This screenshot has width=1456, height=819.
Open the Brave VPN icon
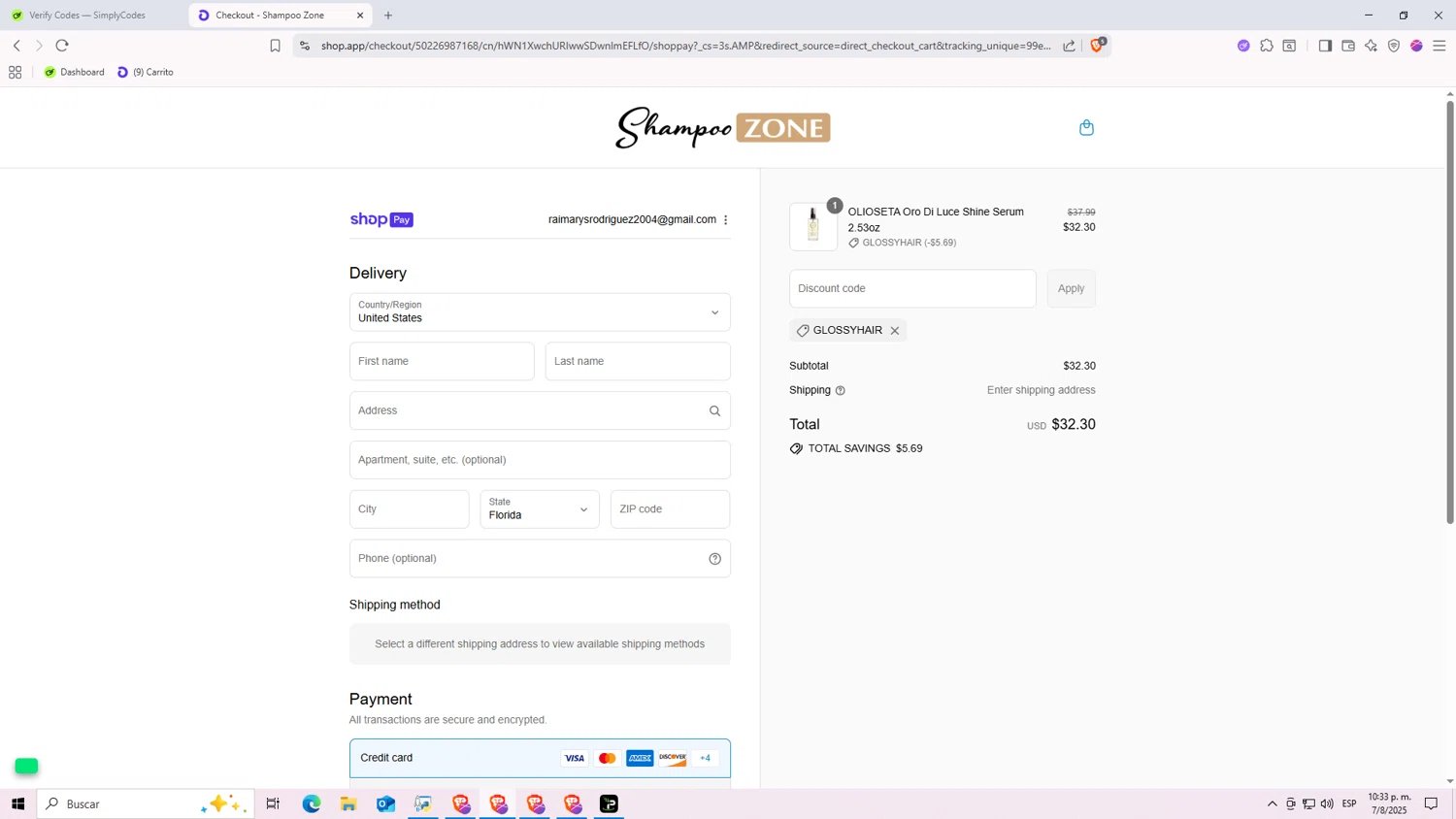coord(1394,46)
